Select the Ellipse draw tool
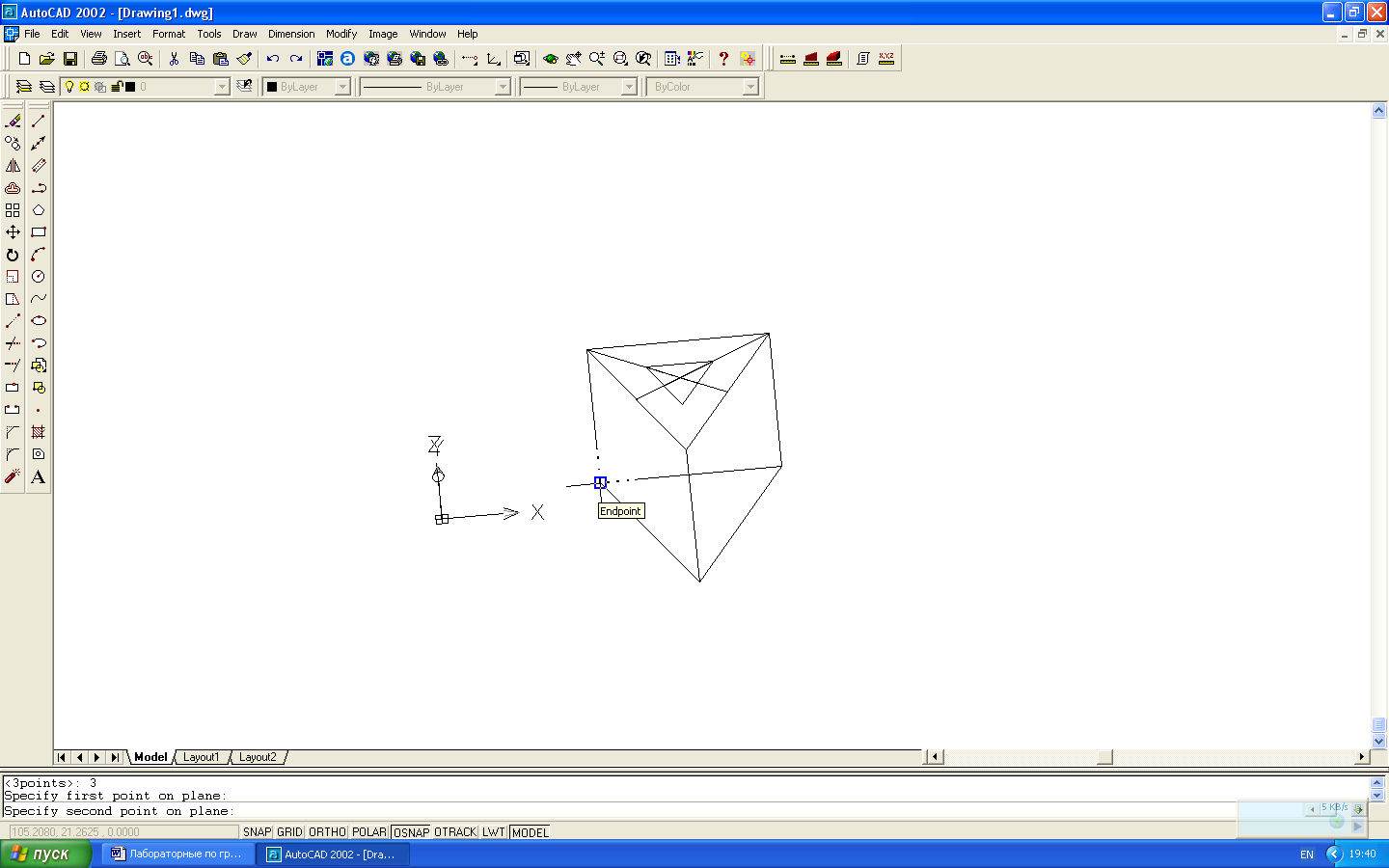Viewport: 1389px width, 868px height. tap(39, 321)
